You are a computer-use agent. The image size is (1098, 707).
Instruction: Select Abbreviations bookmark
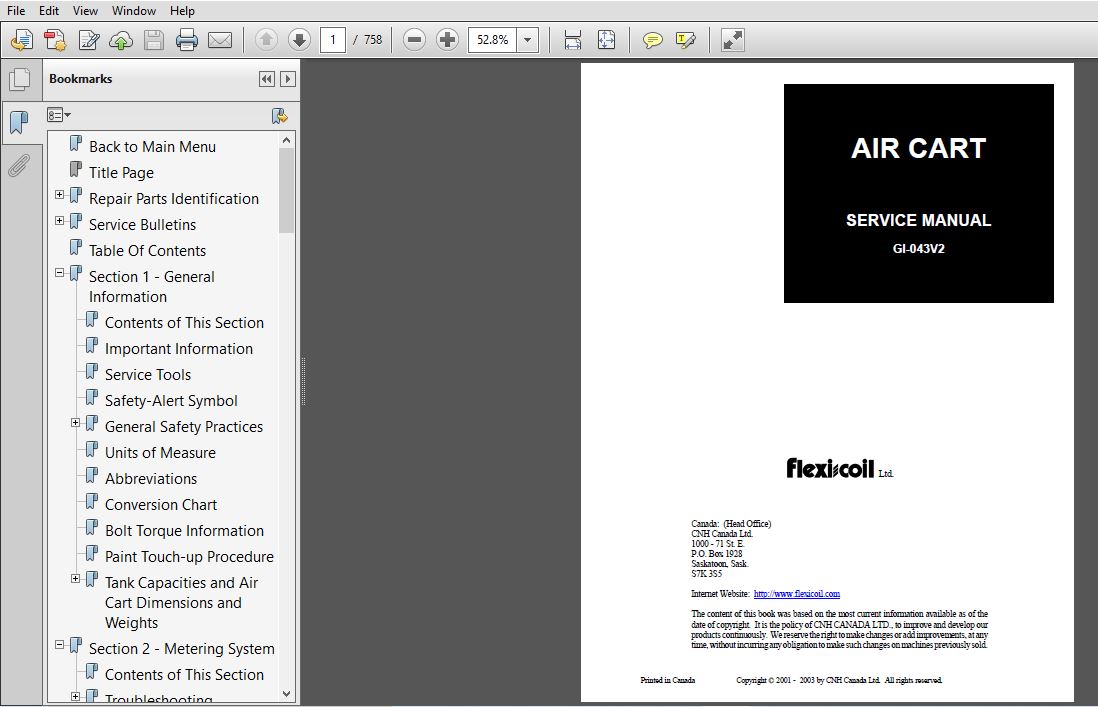pos(151,479)
